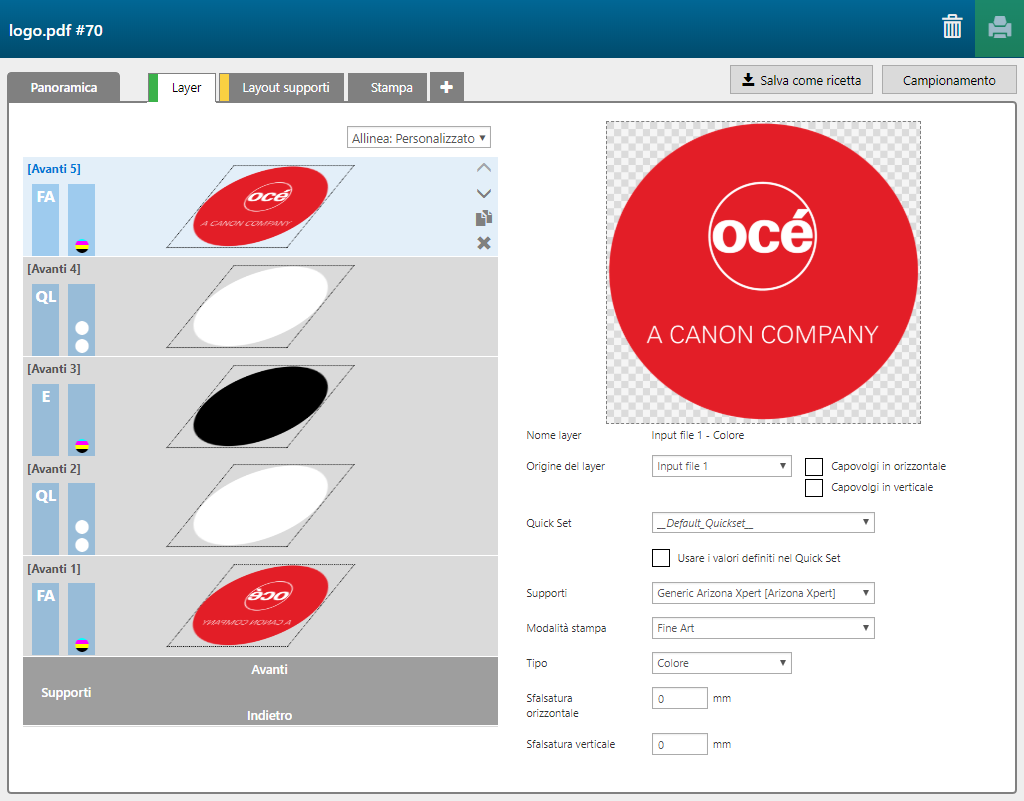Open the Supporti media dropdown
Viewport: 1024px width, 801px height.
pos(763,593)
